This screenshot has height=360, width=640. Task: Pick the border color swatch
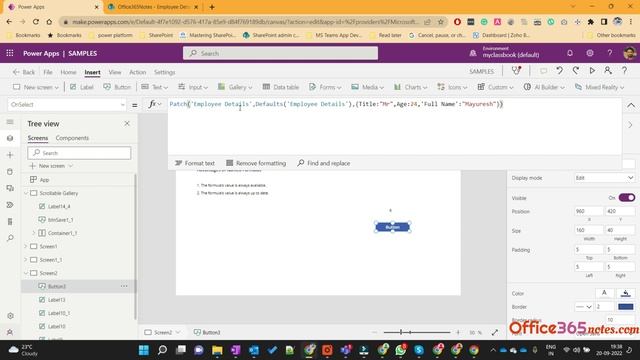626,307
